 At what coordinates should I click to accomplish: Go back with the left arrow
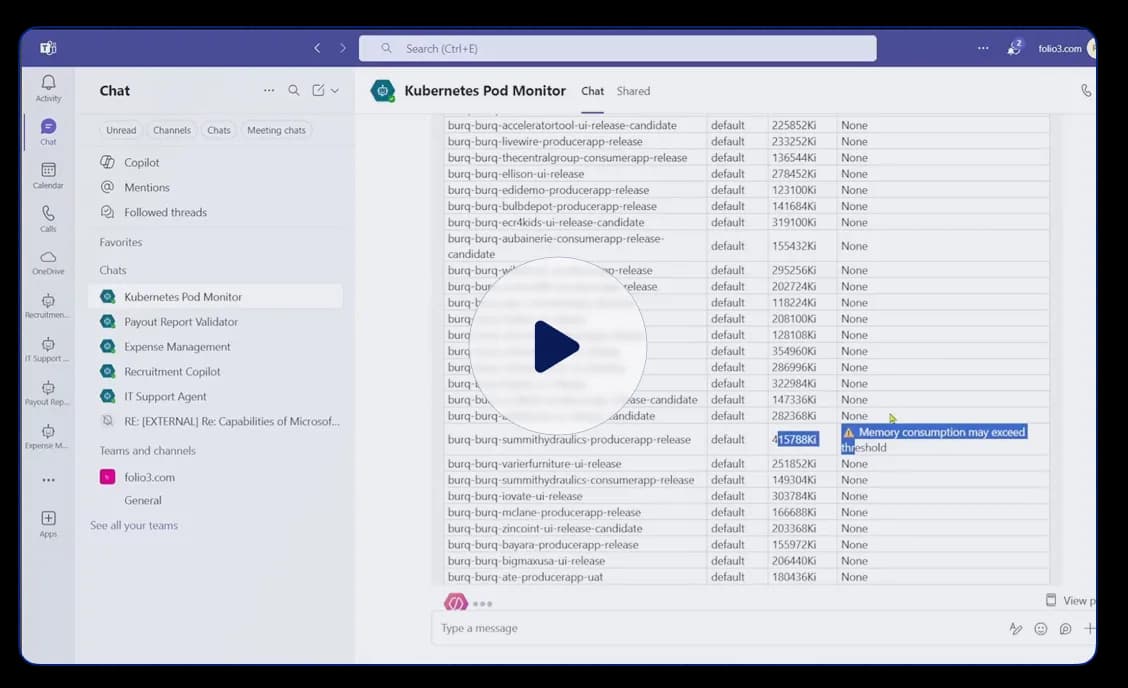tap(317, 48)
